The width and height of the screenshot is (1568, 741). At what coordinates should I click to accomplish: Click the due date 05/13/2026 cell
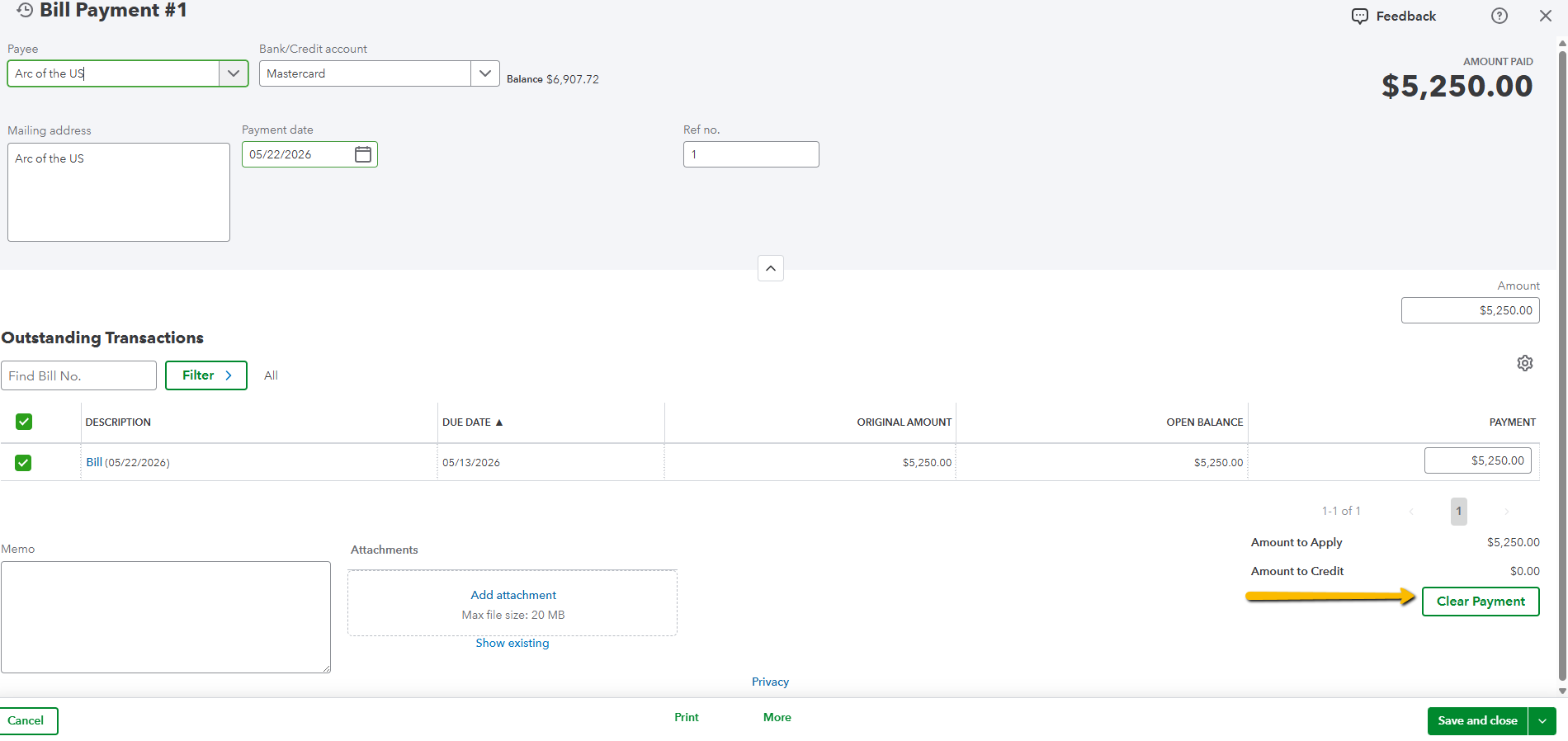pyautogui.click(x=471, y=462)
